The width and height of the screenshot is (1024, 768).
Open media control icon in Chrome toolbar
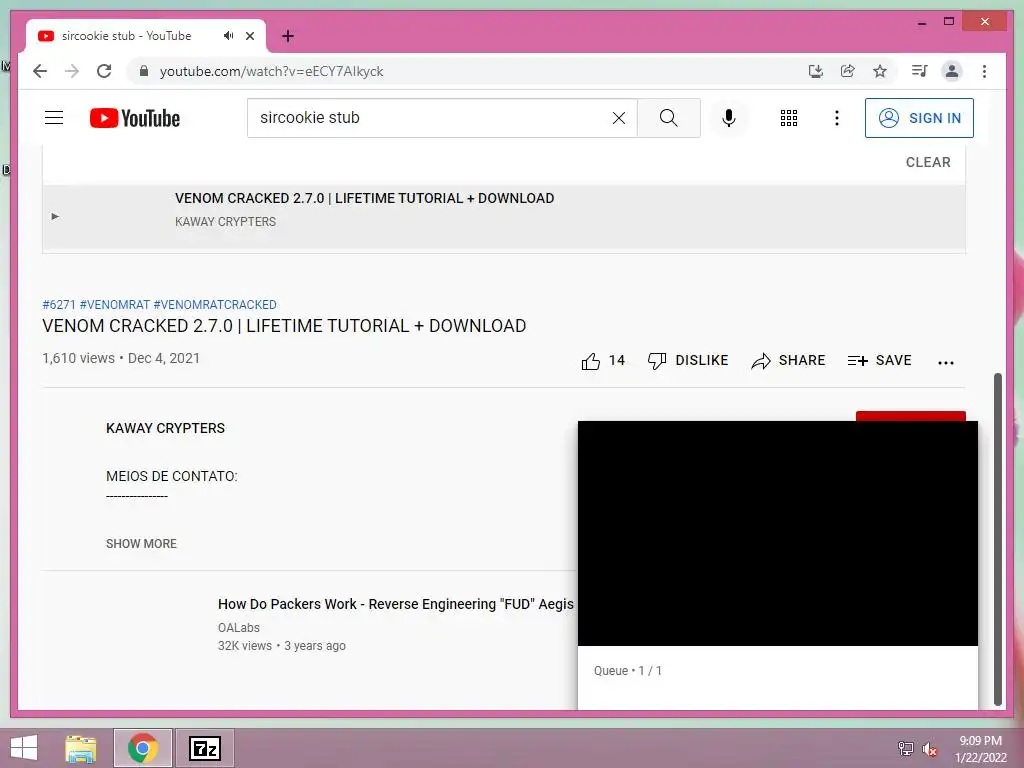920,71
